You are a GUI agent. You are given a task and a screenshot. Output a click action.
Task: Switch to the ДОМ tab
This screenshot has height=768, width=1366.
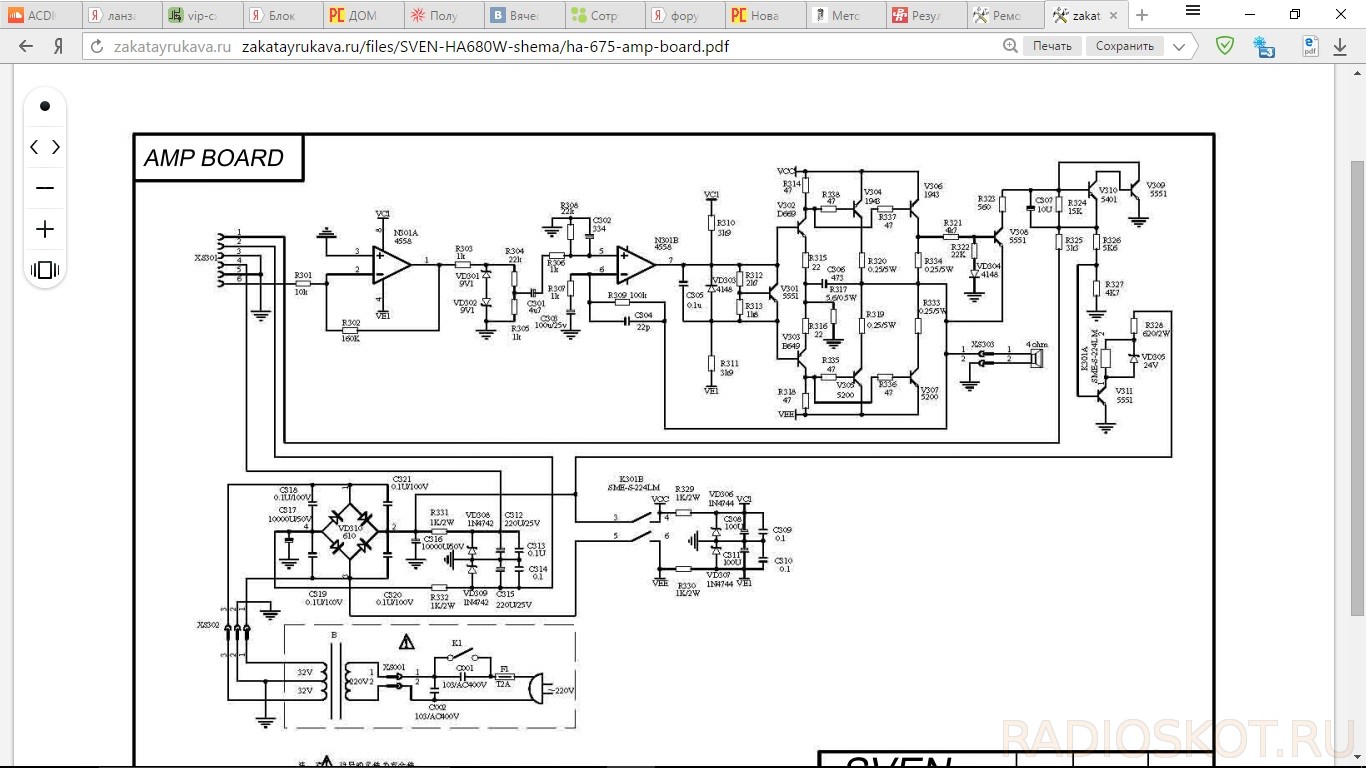[x=362, y=15]
